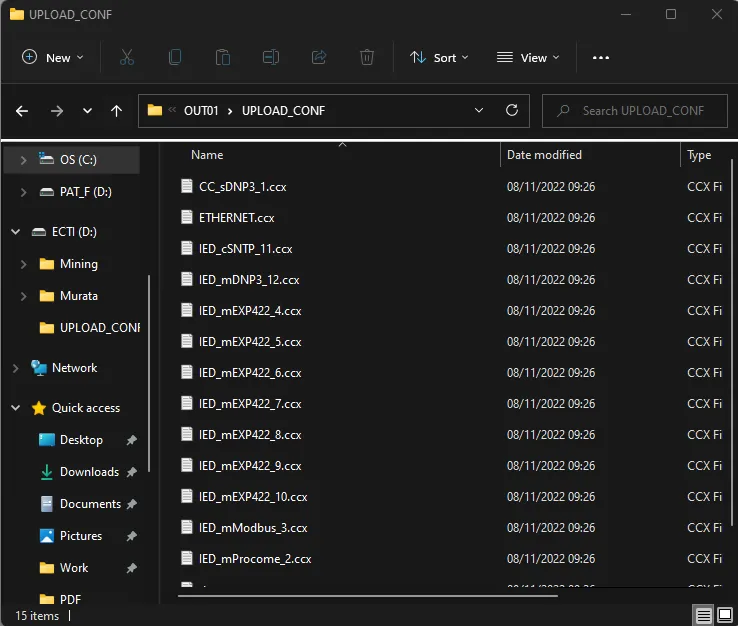The width and height of the screenshot is (738, 626).
Task: Open the recent locations dropdown arrow
Action: tap(87, 111)
